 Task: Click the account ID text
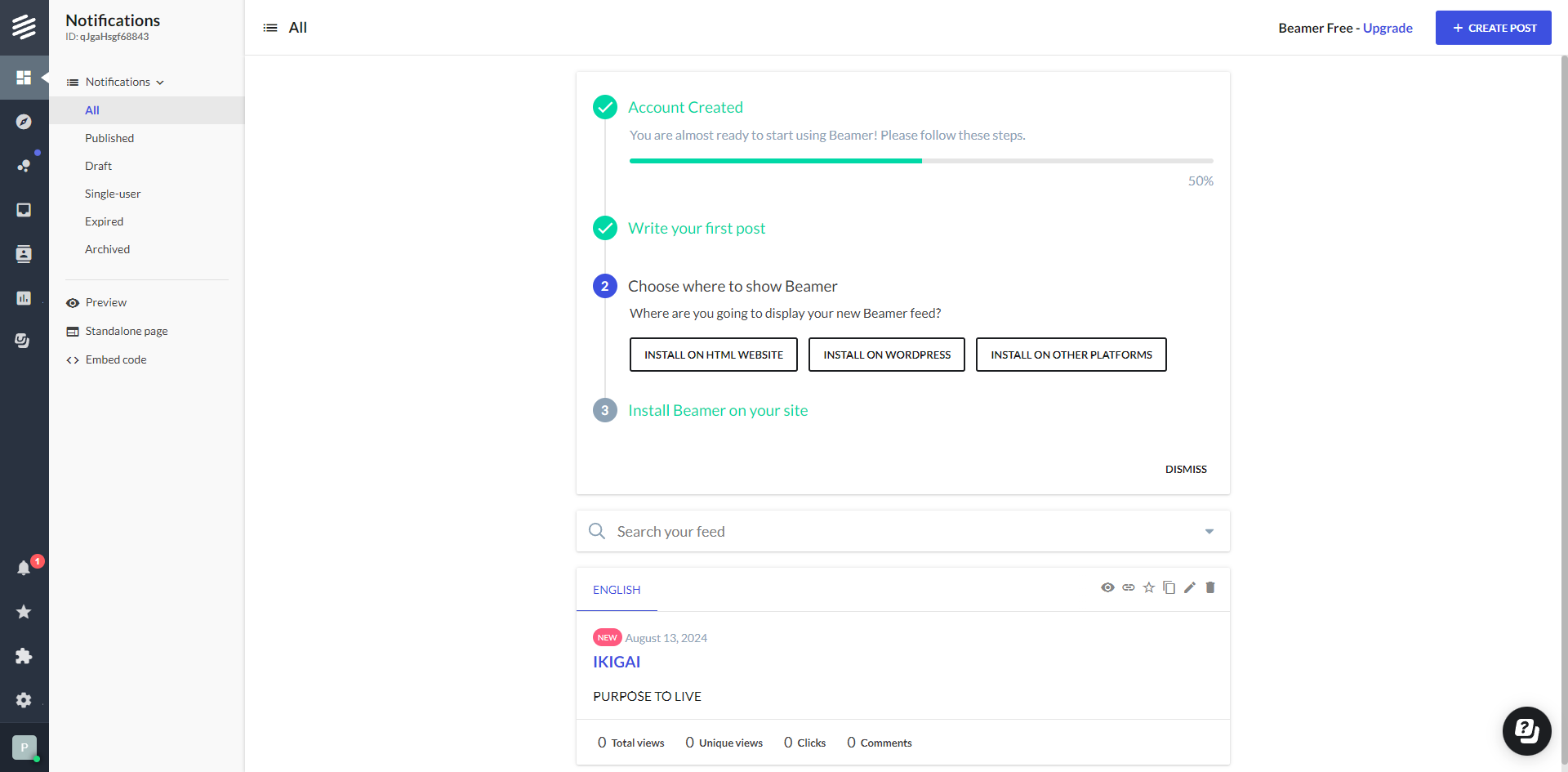(x=107, y=37)
